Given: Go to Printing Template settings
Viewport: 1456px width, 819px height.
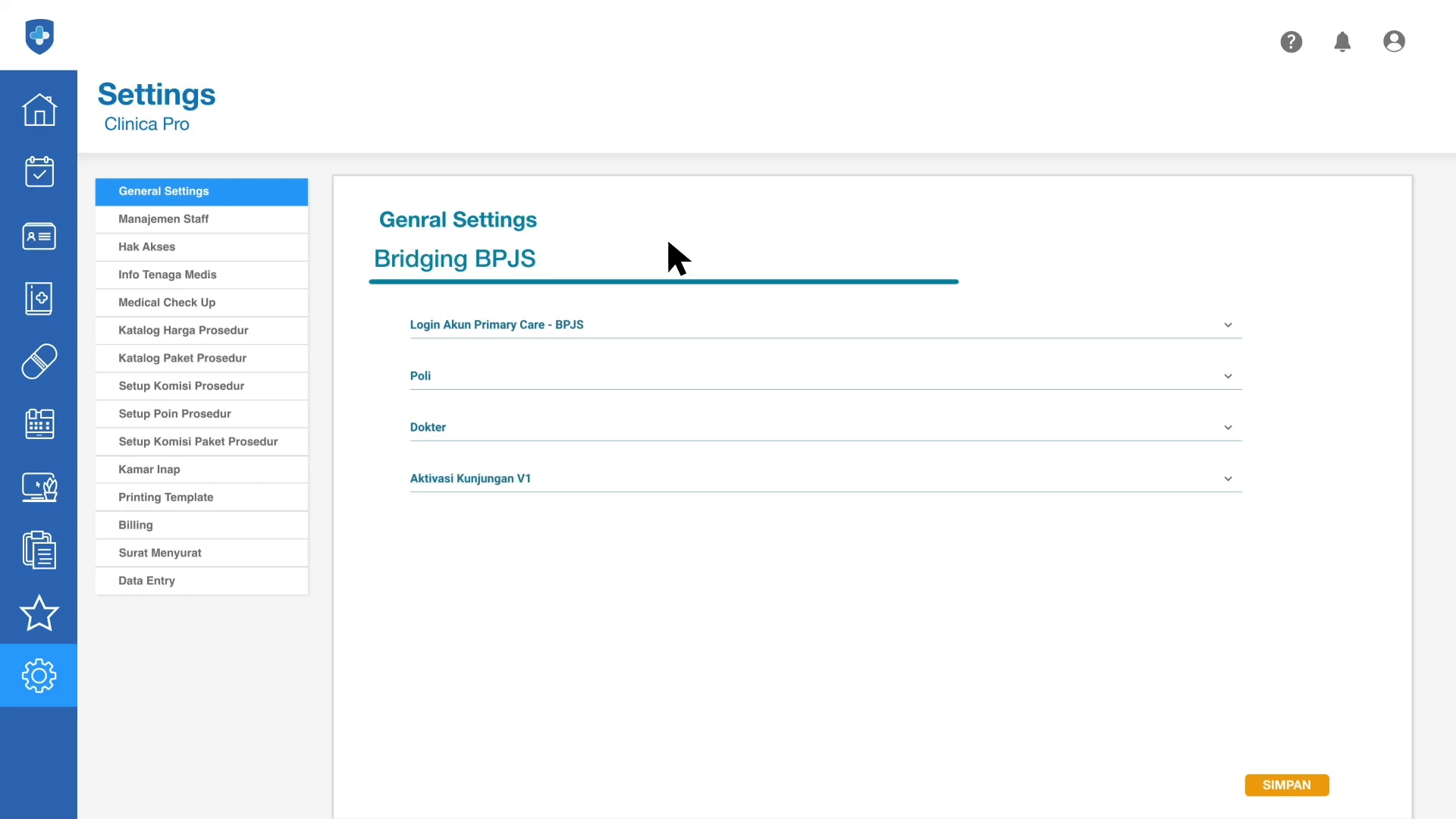Looking at the screenshot, I should 166,497.
